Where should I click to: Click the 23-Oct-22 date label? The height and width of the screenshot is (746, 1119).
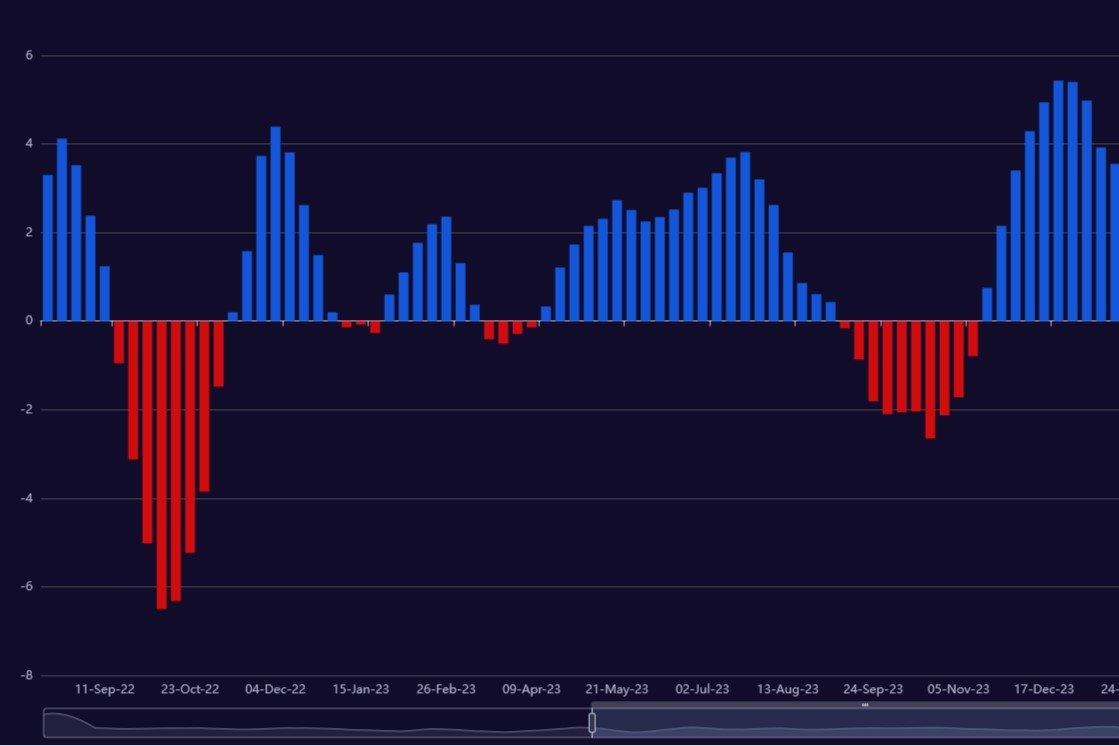pyautogui.click(x=190, y=690)
